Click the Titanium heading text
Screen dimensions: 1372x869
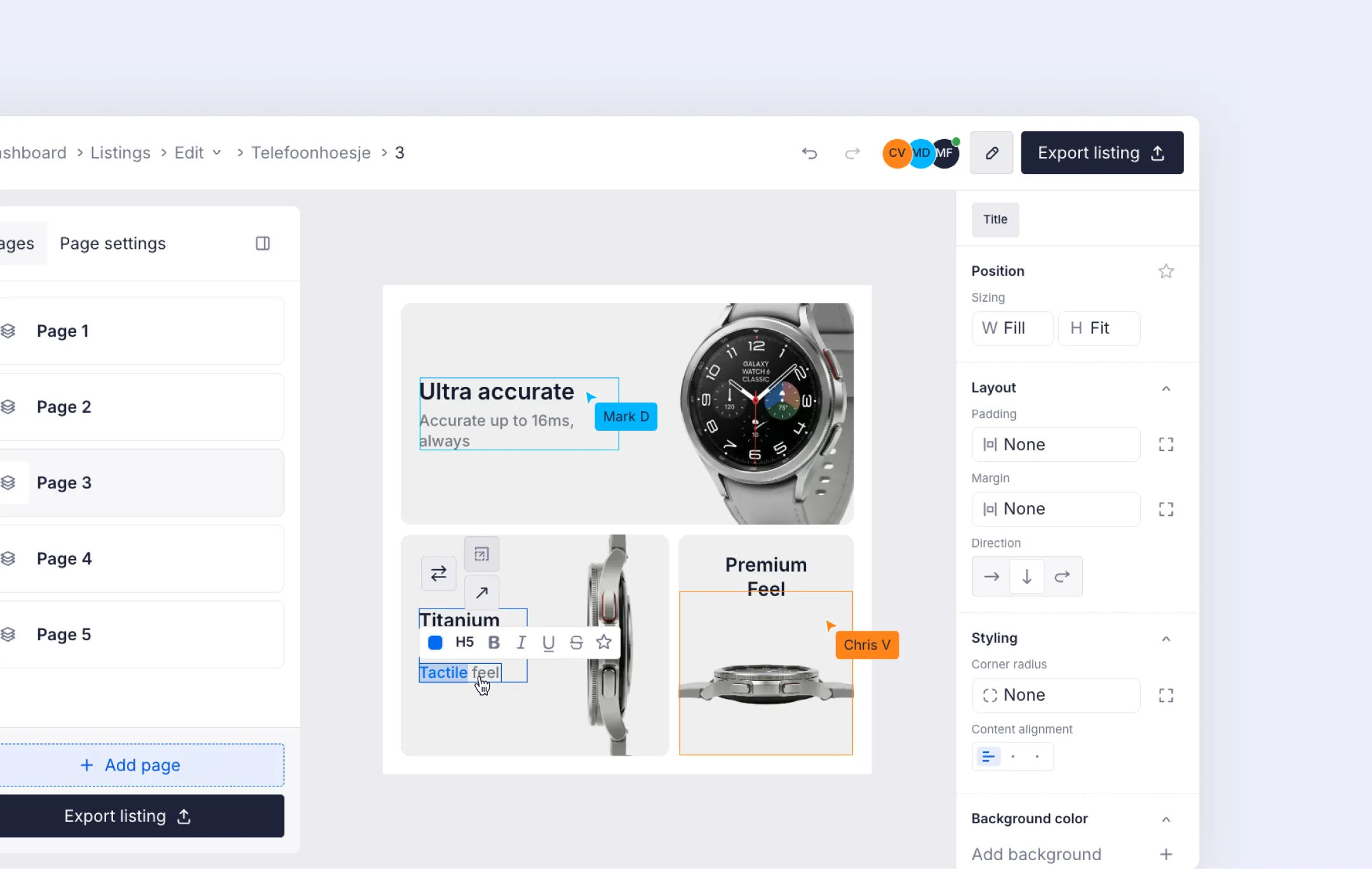click(459, 619)
